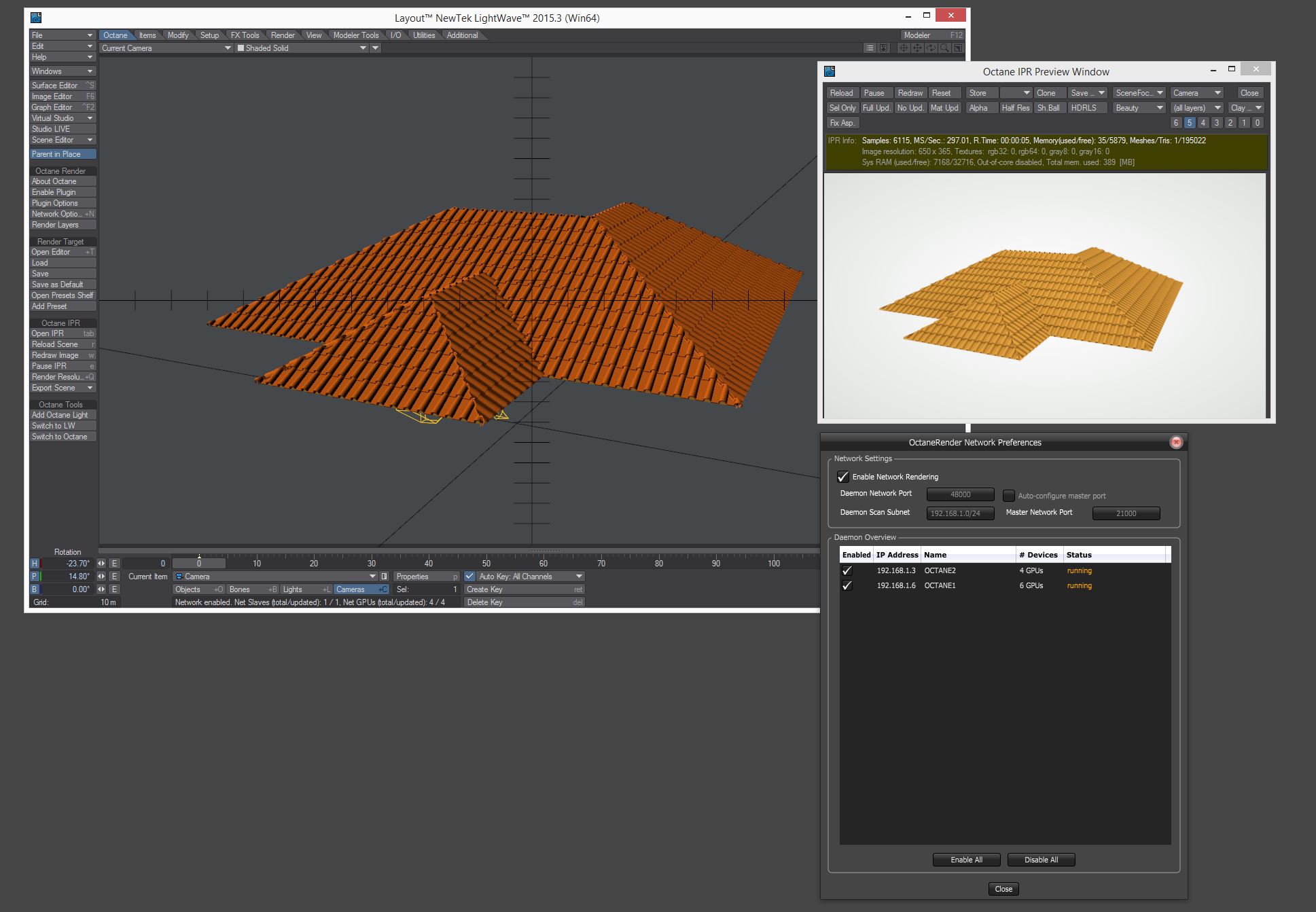Viewport: 1316px width, 912px height.
Task: Click the Heading channel H button
Action: coord(35,564)
